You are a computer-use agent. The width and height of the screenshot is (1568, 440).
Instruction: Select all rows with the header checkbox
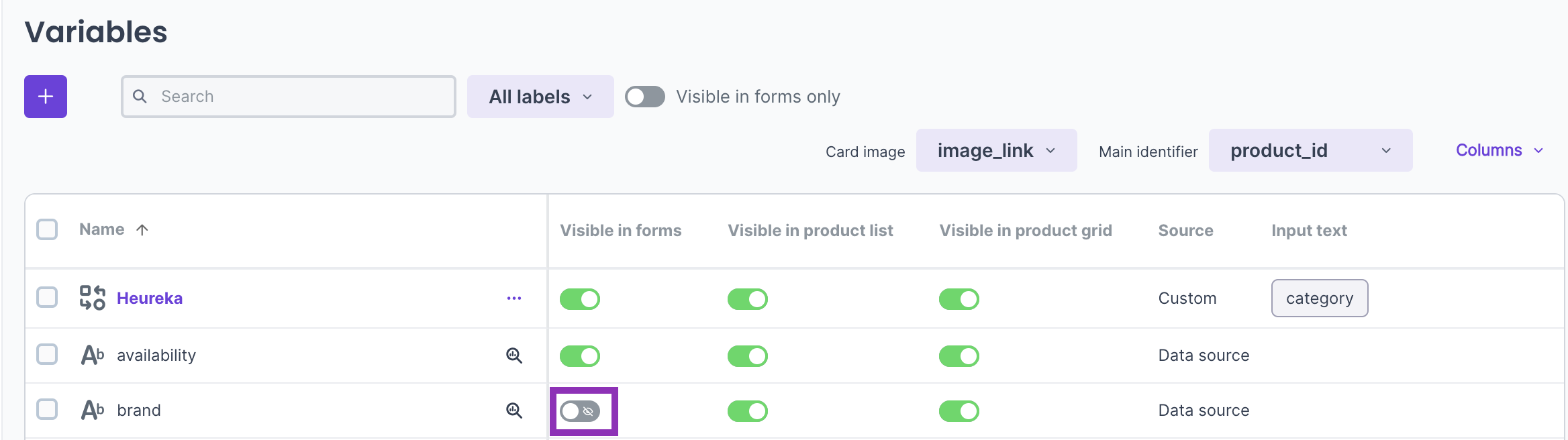pyautogui.click(x=47, y=229)
